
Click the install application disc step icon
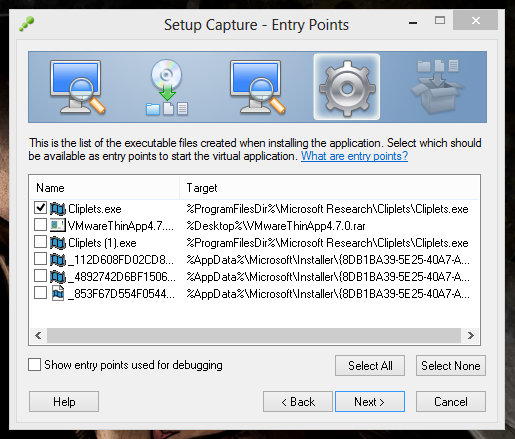coord(167,87)
